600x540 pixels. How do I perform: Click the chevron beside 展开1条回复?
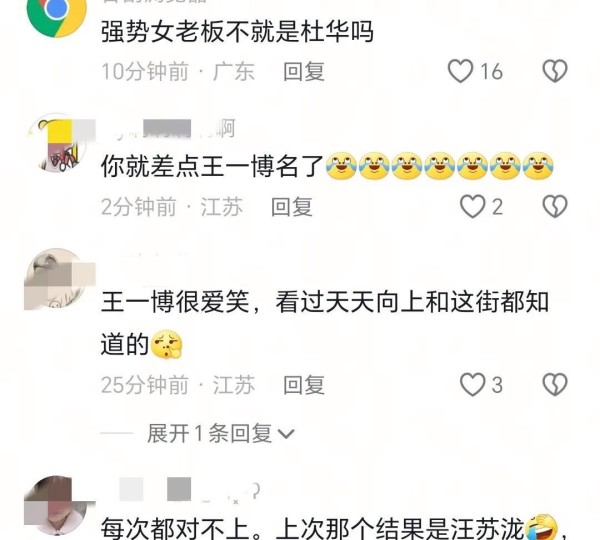pyautogui.click(x=286, y=434)
